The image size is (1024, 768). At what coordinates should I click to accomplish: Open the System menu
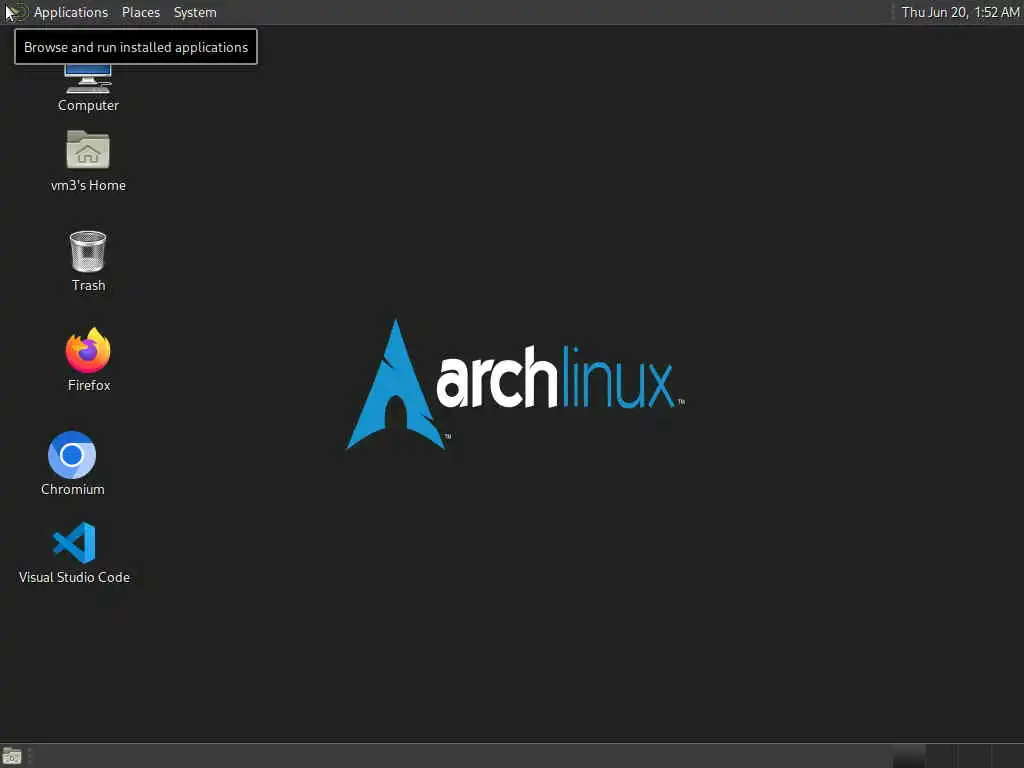pos(195,12)
